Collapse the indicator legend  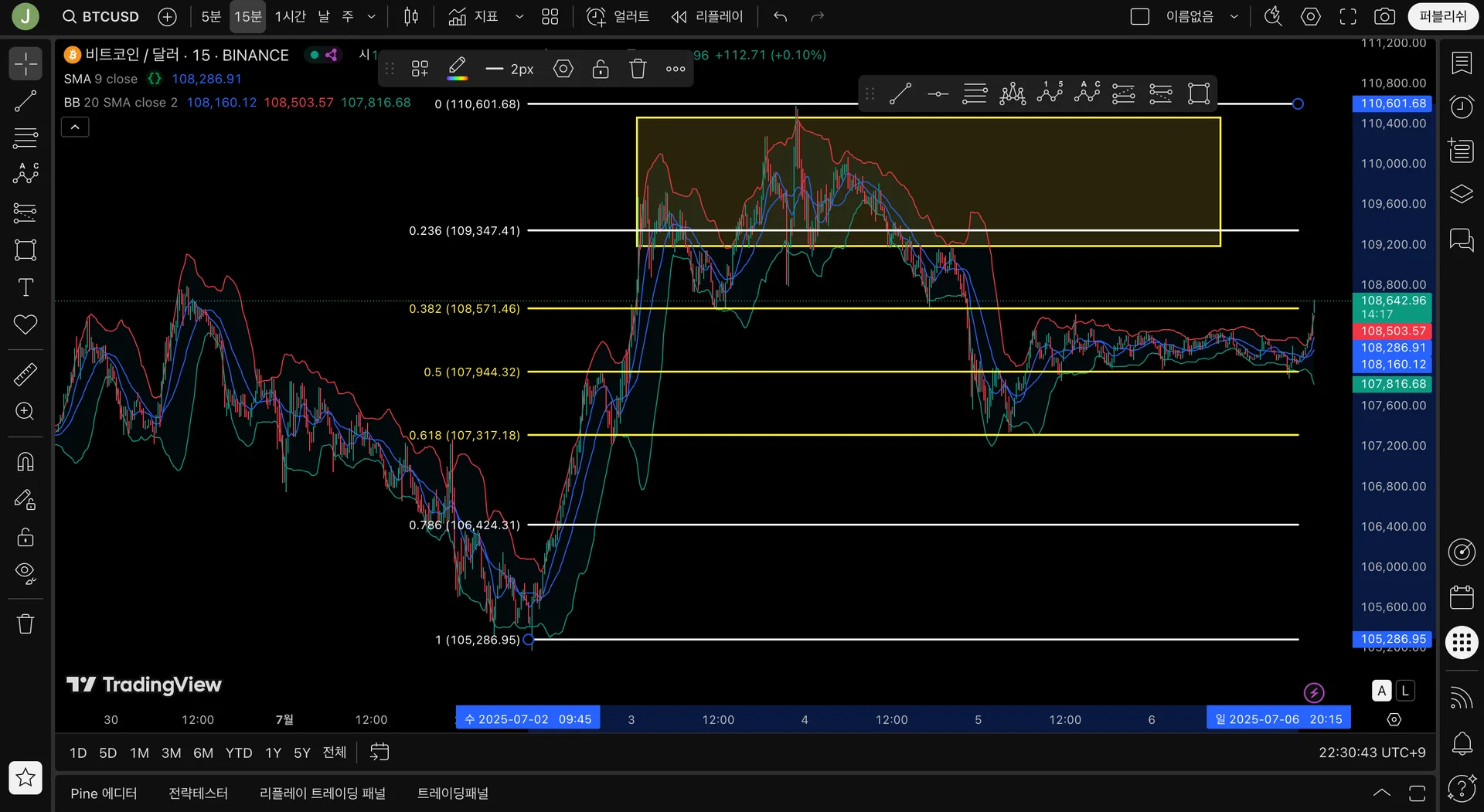[x=75, y=127]
